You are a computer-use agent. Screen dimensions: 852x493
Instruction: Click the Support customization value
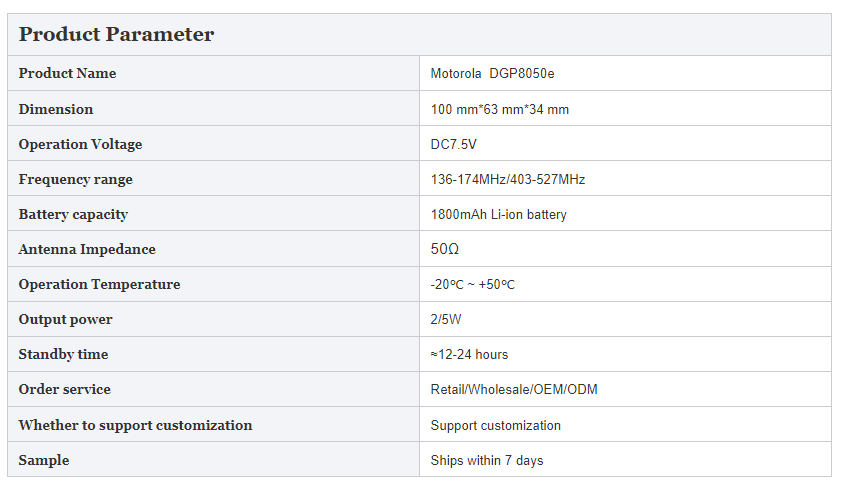(x=496, y=426)
